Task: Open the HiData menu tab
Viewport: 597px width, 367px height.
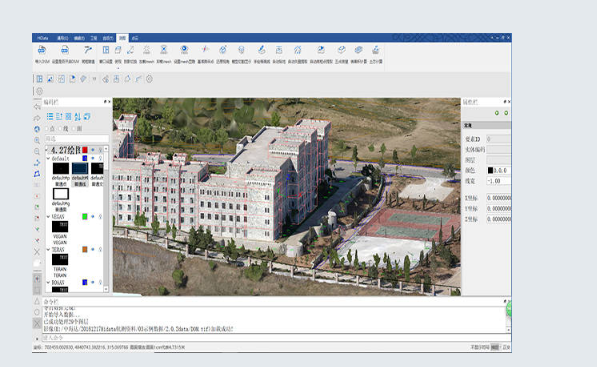Action: (43, 38)
